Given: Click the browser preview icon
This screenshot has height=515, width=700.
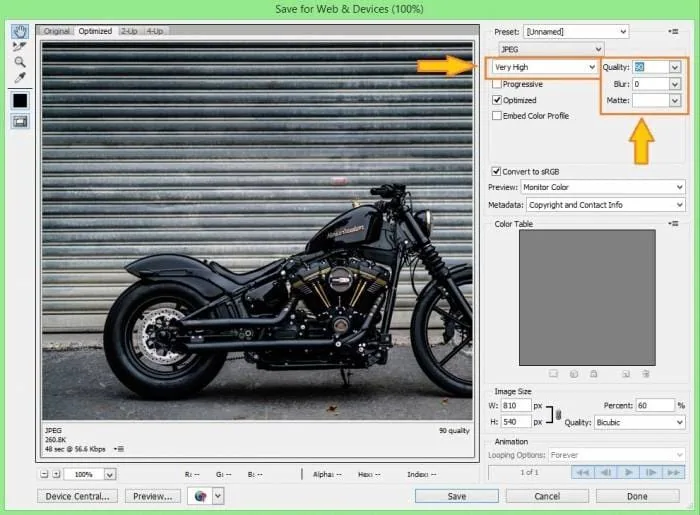Looking at the screenshot, I should (200, 496).
